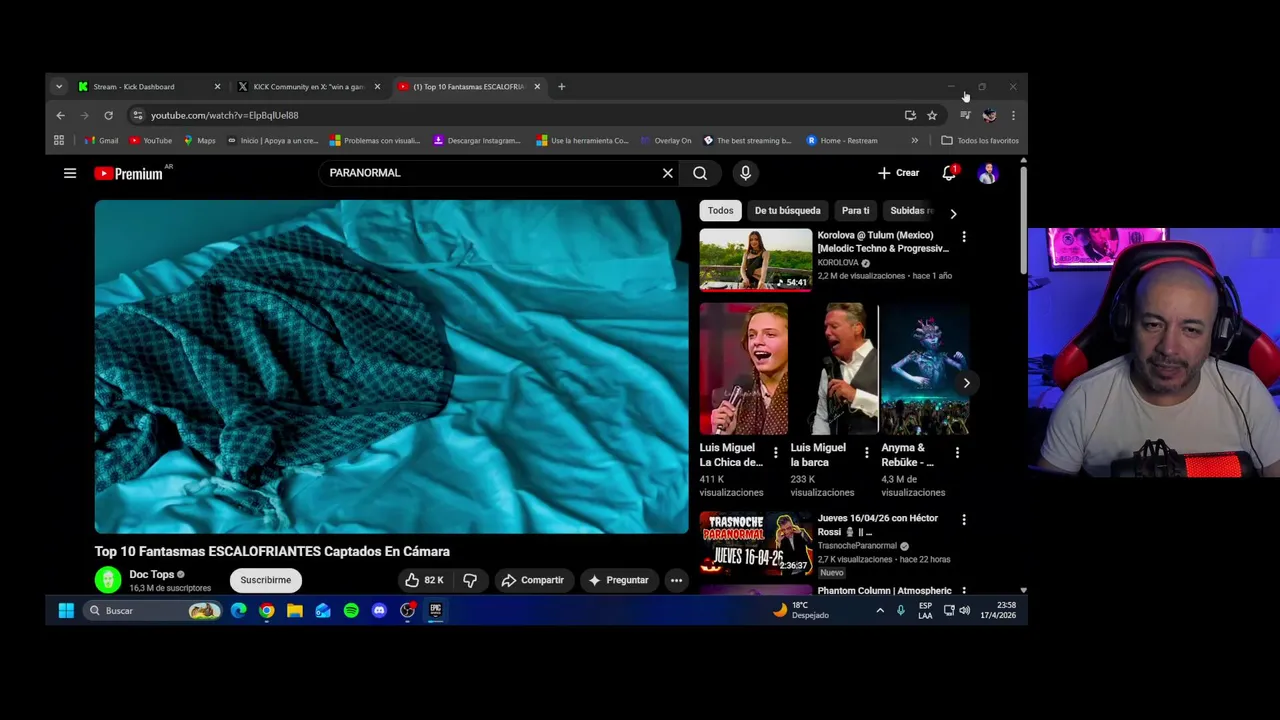Share the video with Compartir
Image resolution: width=1280 pixels, height=720 pixels.
point(533,580)
